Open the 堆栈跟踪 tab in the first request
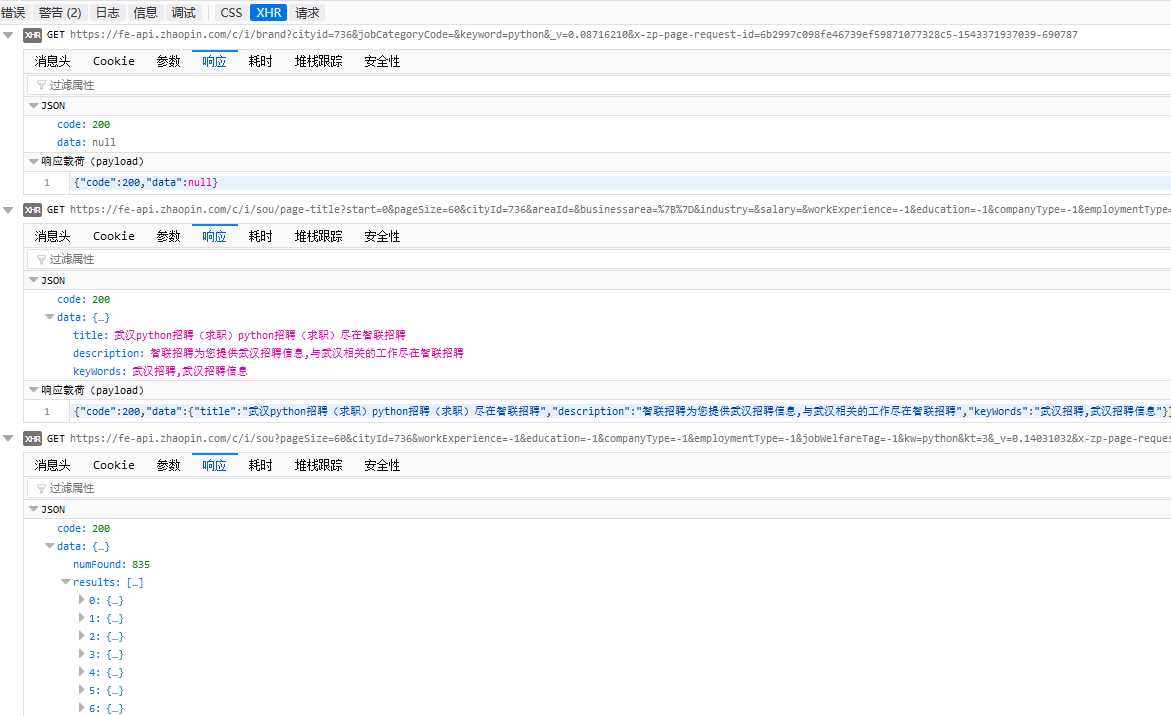 [x=318, y=61]
